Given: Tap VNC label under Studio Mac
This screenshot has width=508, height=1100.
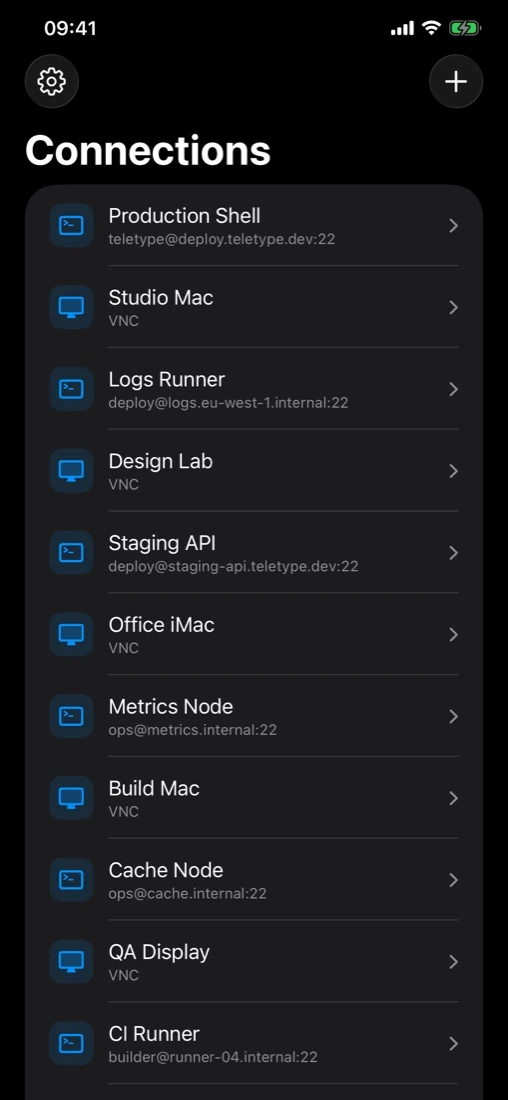Looking at the screenshot, I should tap(123, 321).
